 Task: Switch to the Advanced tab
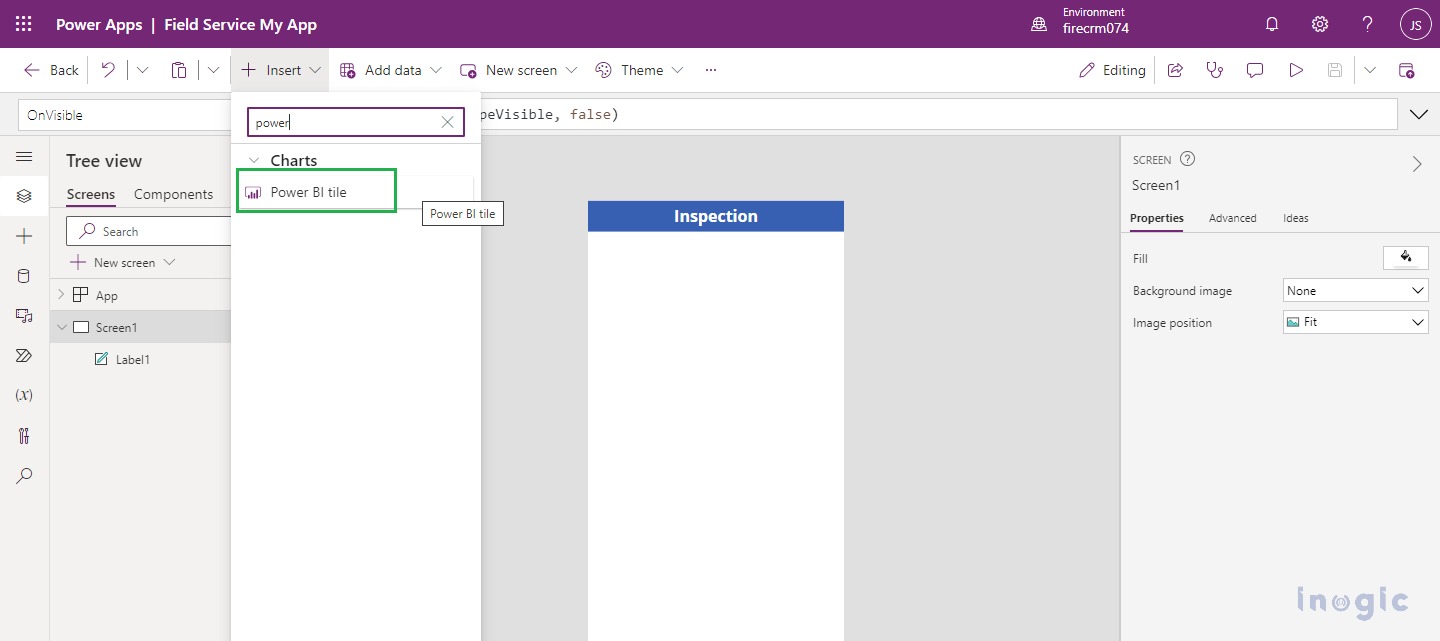pos(1232,218)
